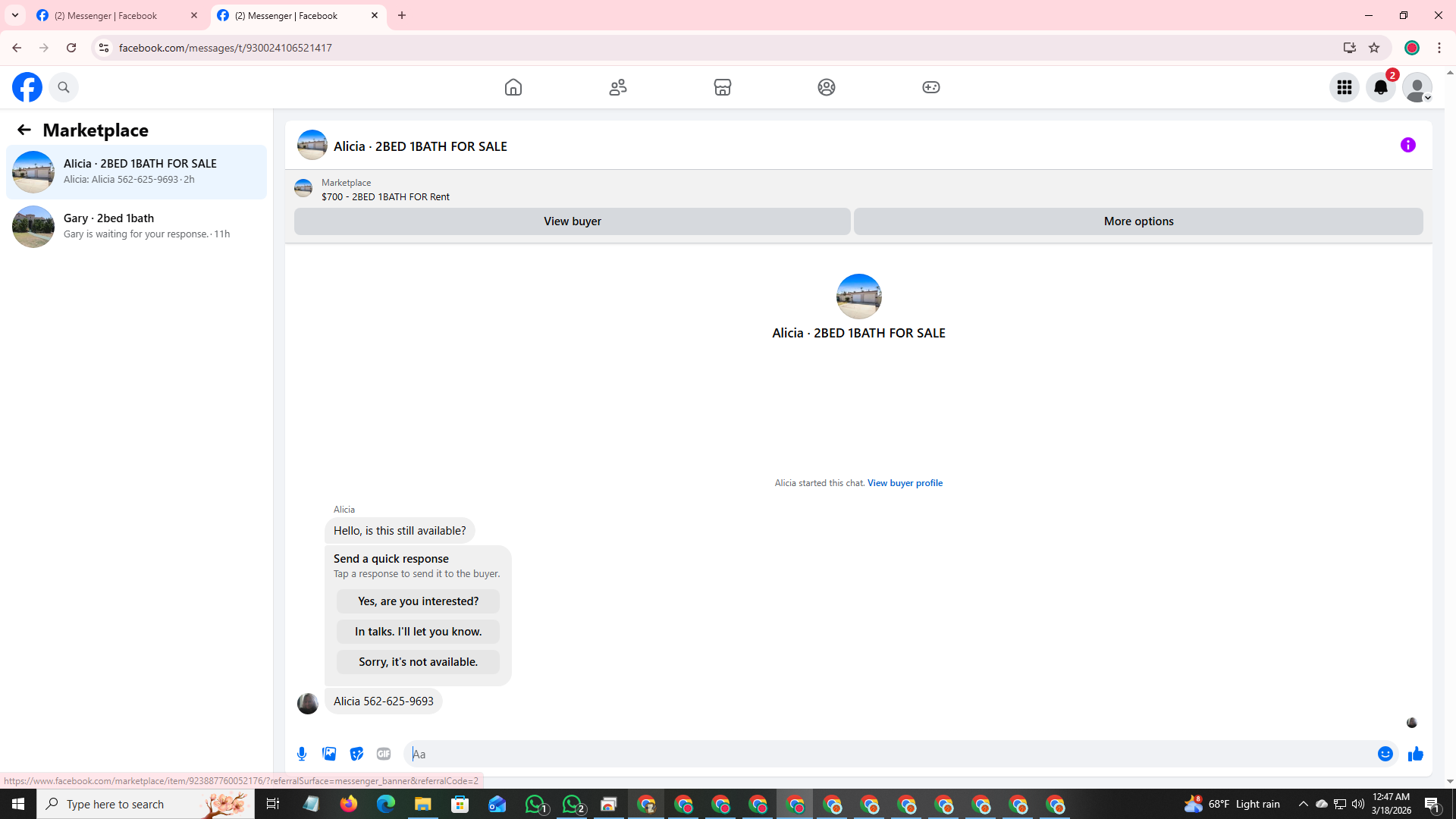Click the "Alicia 562-625-9693" message bubble
Image resolution: width=1456 pixels, height=819 pixels.
tap(384, 701)
